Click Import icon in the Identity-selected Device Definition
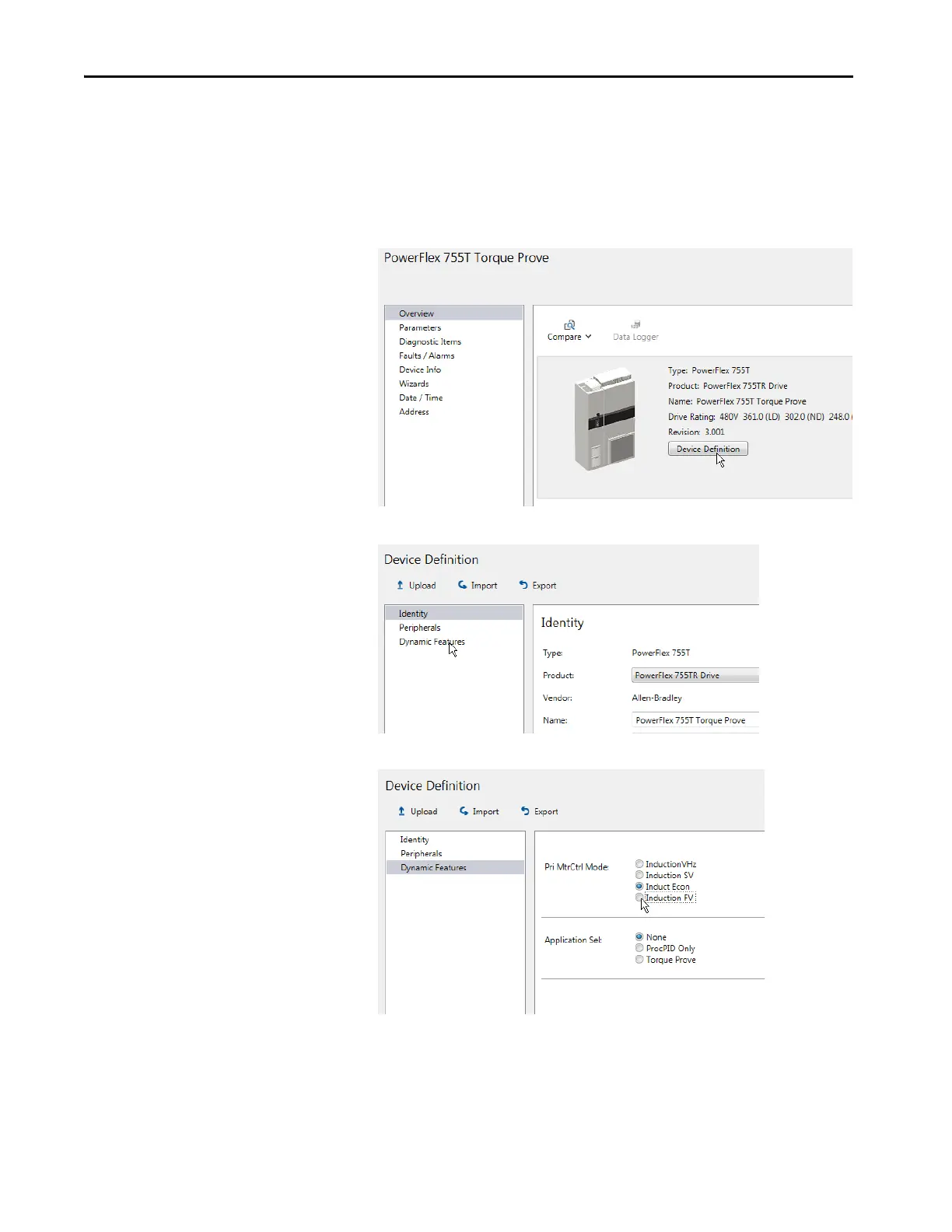Viewport: 952px width, 1232px height. coord(462,585)
